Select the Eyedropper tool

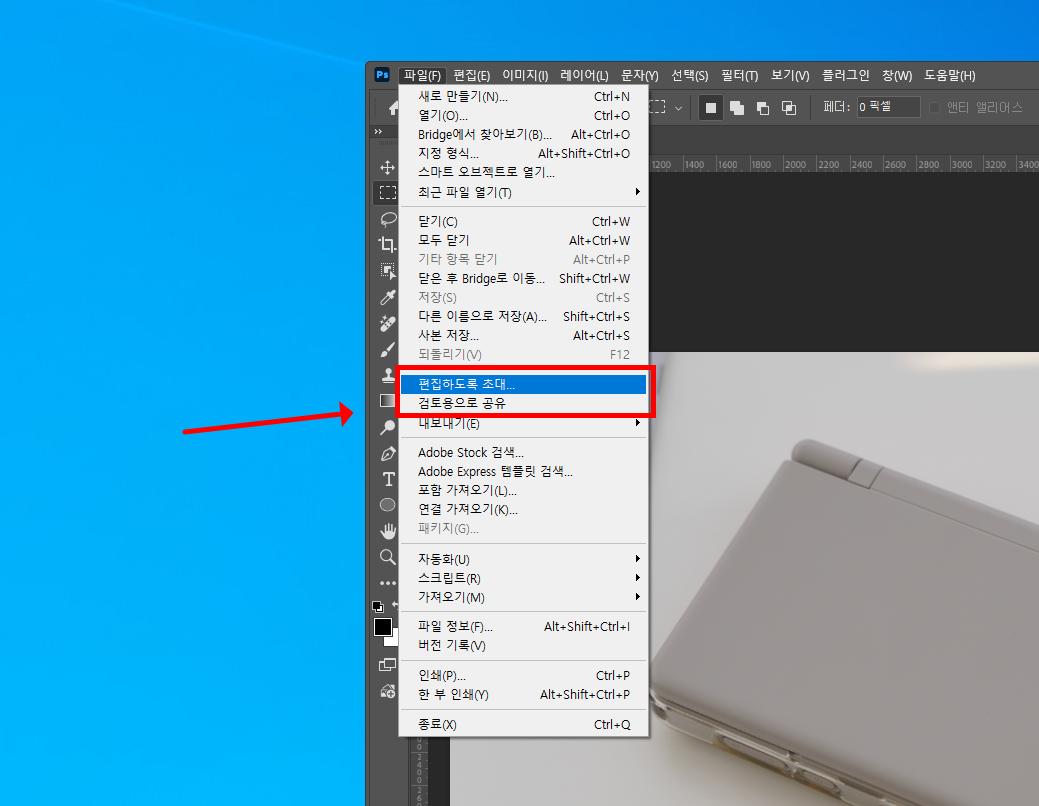388,297
